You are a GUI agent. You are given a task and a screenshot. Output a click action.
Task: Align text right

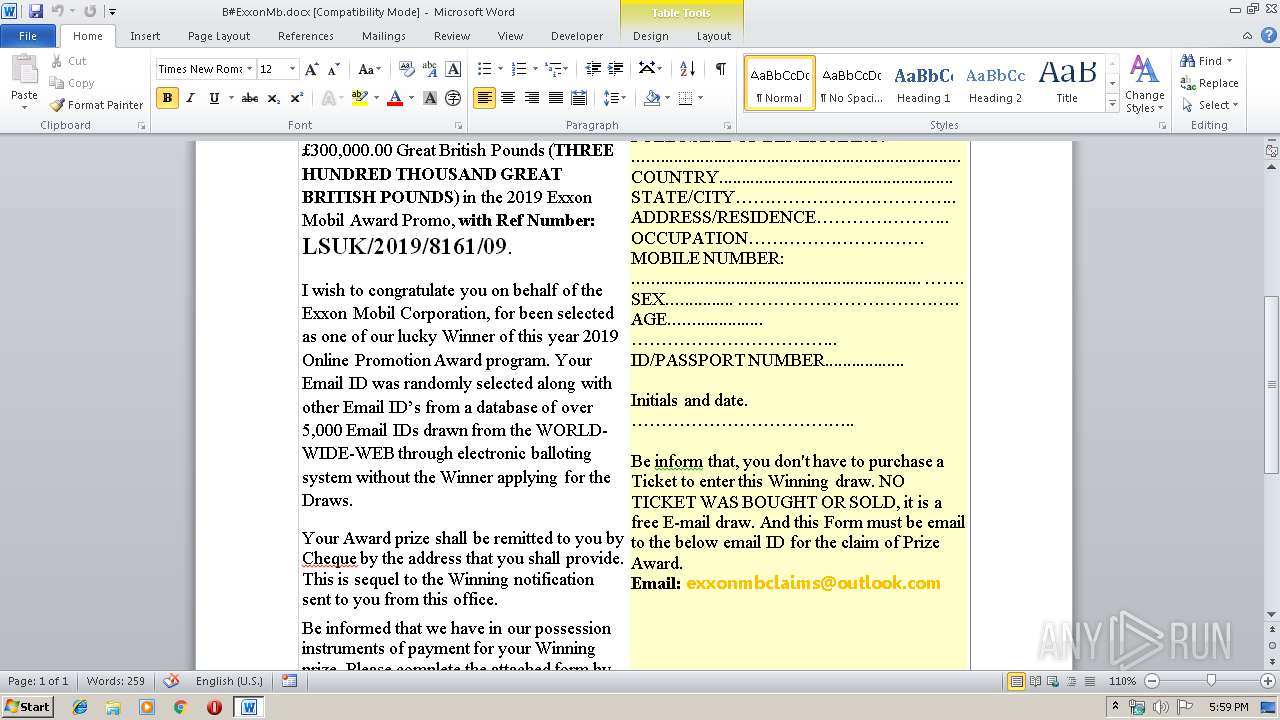coord(531,98)
